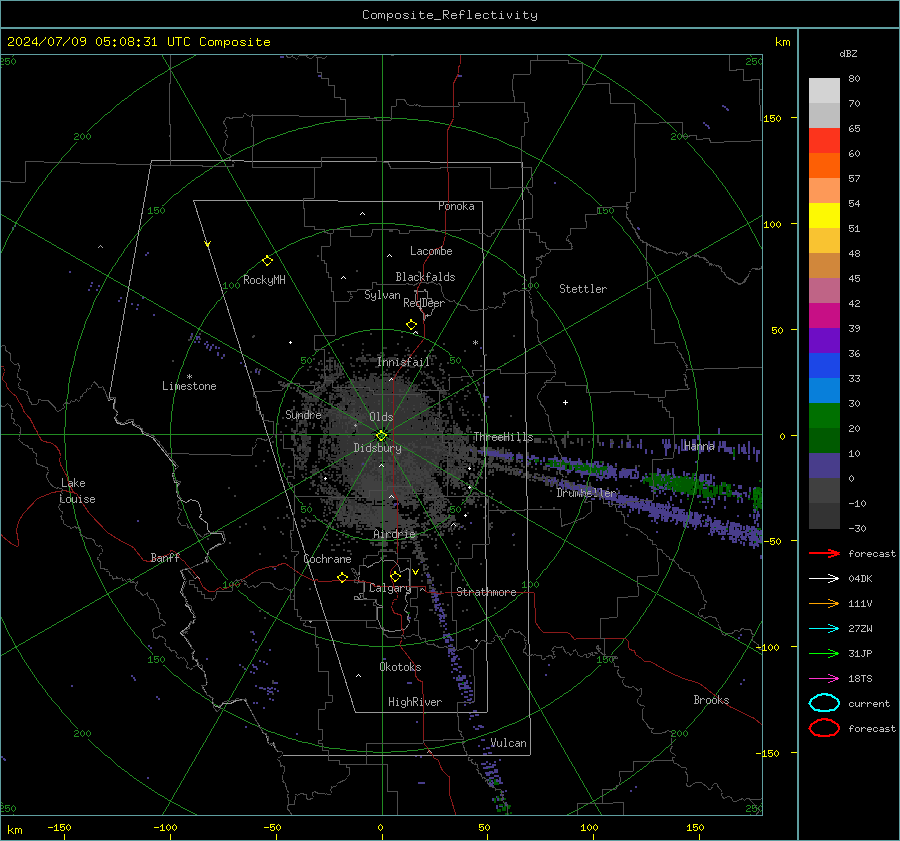Click the Banff label
This screenshot has height=841, width=900.
coord(165,557)
